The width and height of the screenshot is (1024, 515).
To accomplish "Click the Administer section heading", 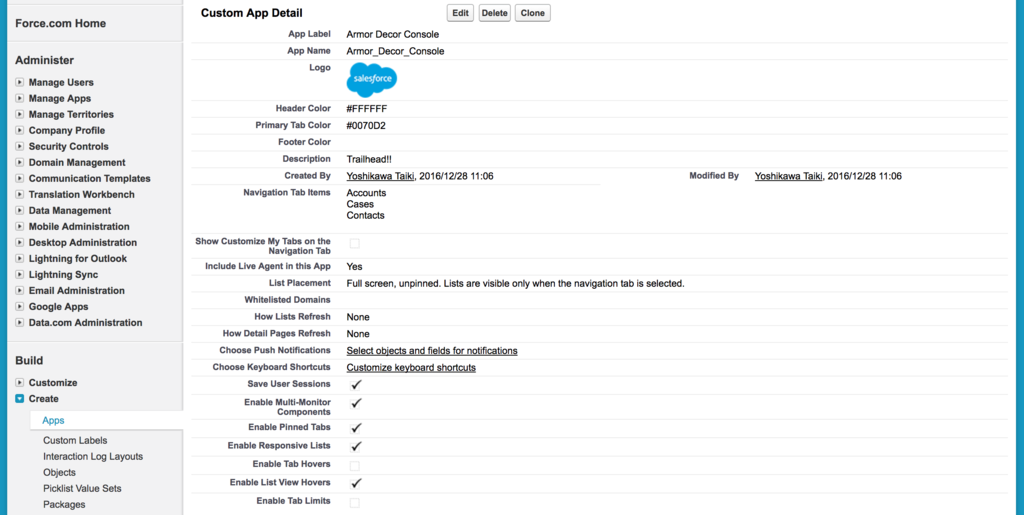I will 44,61.
